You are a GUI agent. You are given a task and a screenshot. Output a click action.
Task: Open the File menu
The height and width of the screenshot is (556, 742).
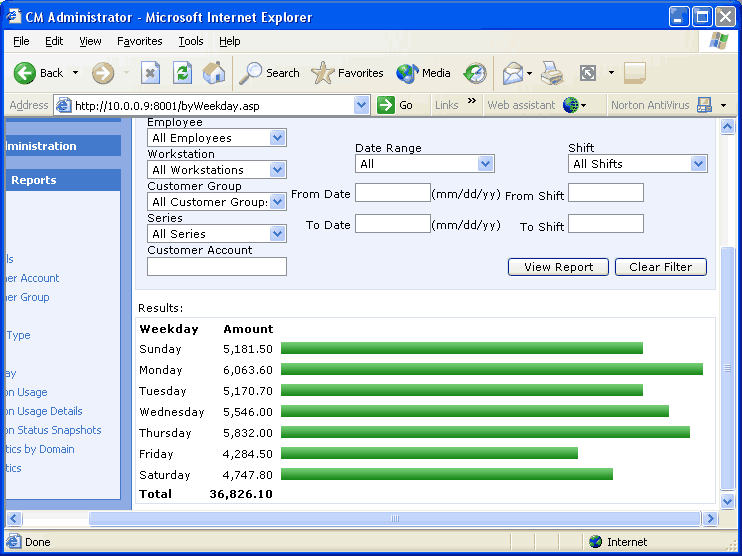21,41
